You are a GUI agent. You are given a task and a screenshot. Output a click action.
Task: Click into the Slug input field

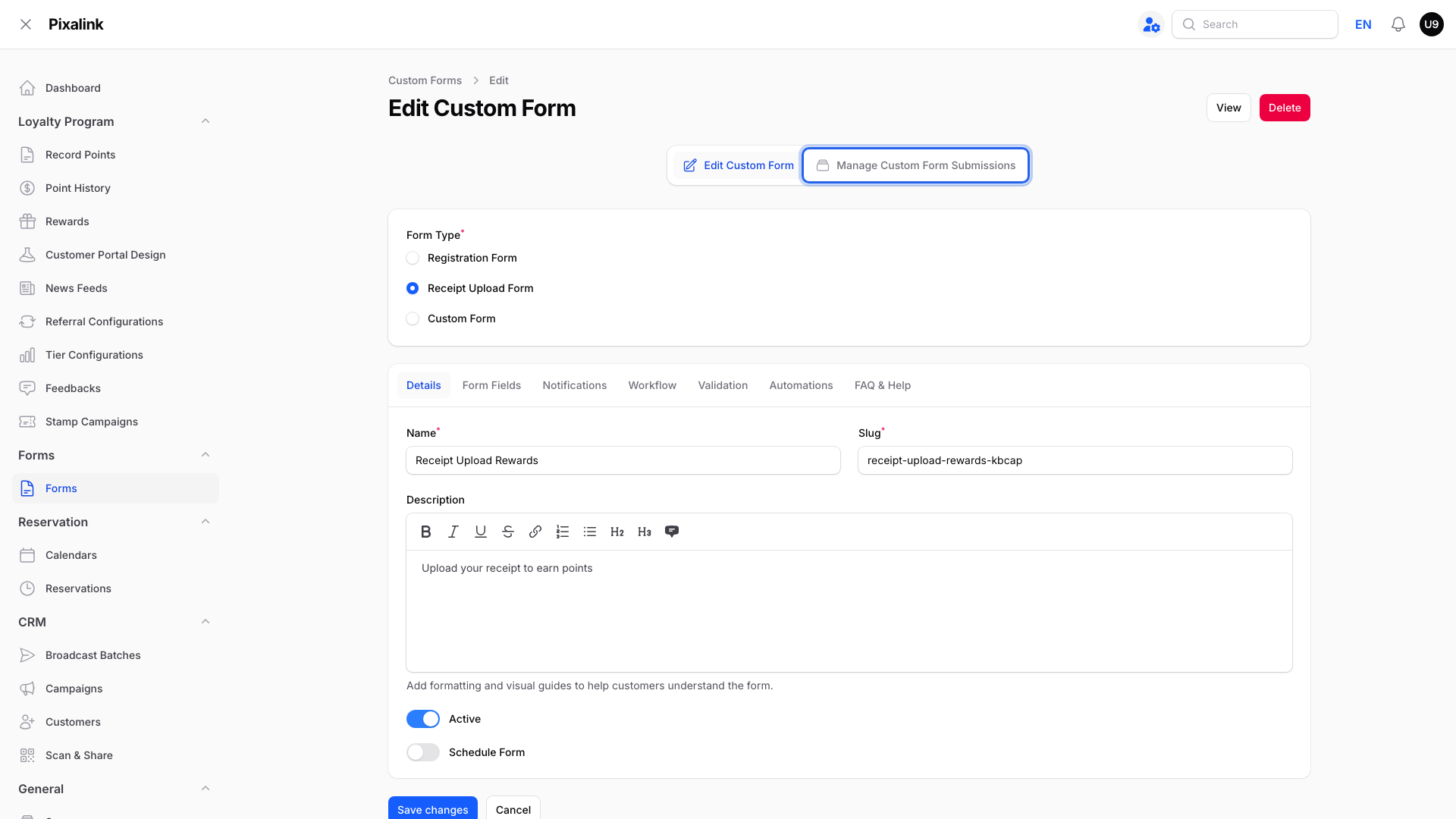[1075, 460]
